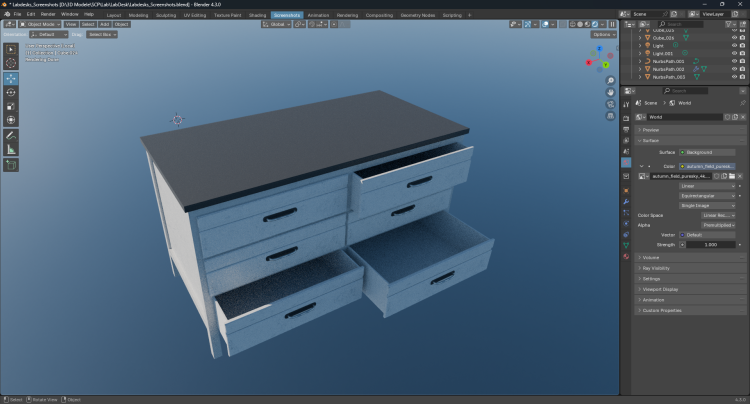Hide Light.001 using its eye icon
The width and height of the screenshot is (750, 404).
734,54
